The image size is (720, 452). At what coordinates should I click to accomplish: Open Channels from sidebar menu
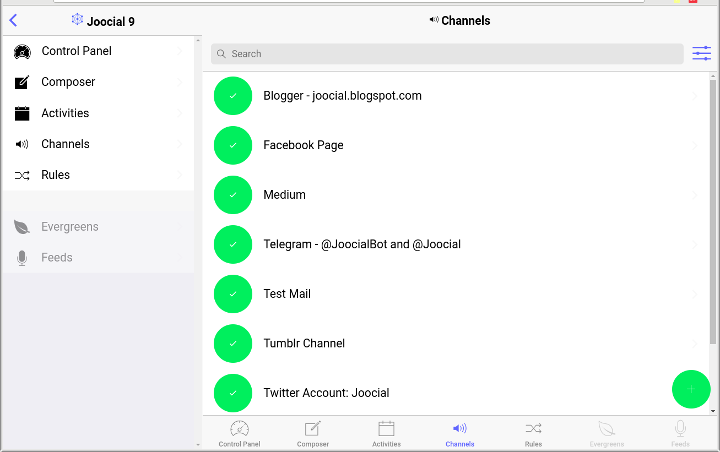click(x=98, y=144)
